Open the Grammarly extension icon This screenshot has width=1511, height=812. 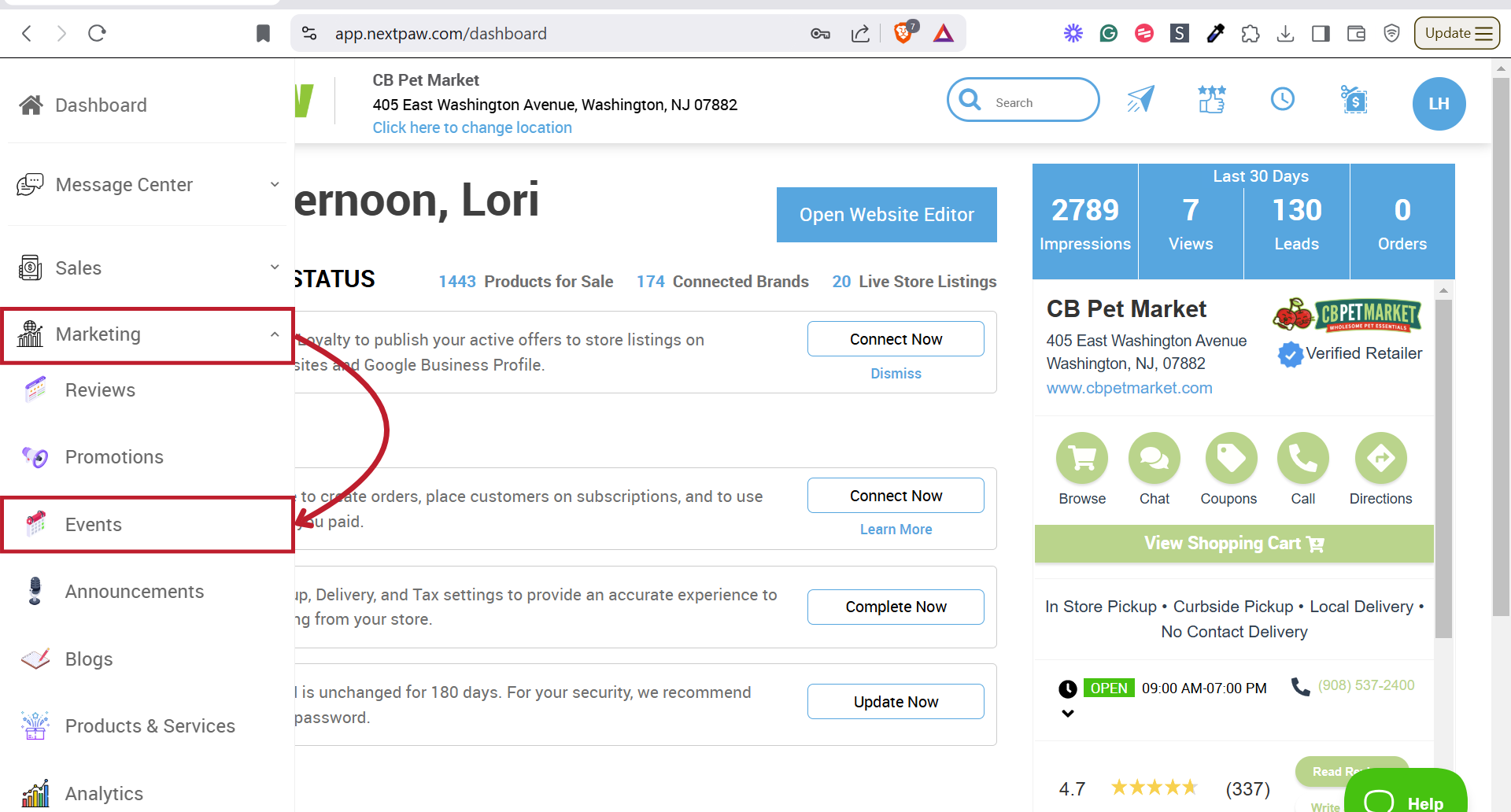click(1108, 33)
